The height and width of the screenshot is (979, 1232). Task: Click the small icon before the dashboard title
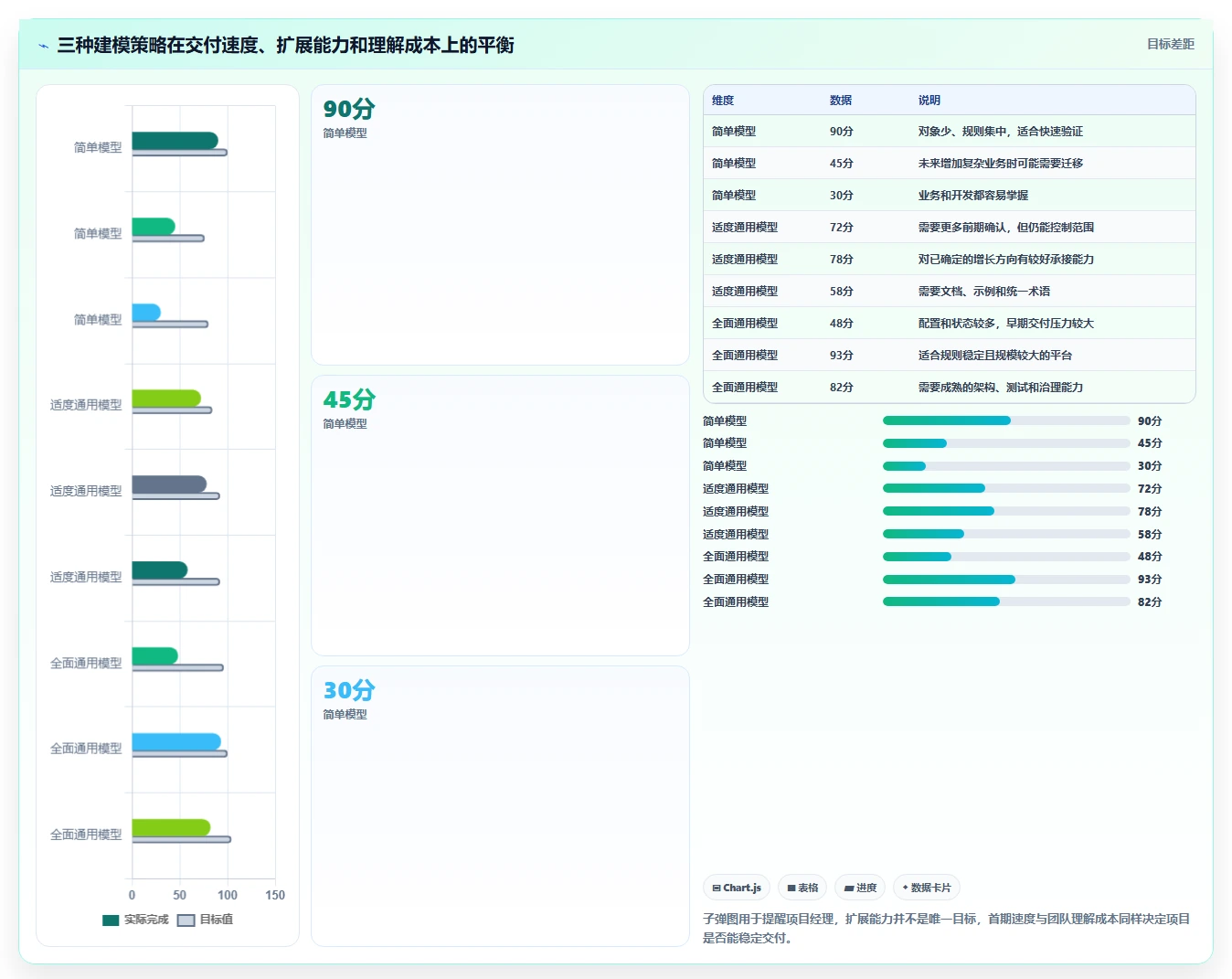tap(43, 46)
